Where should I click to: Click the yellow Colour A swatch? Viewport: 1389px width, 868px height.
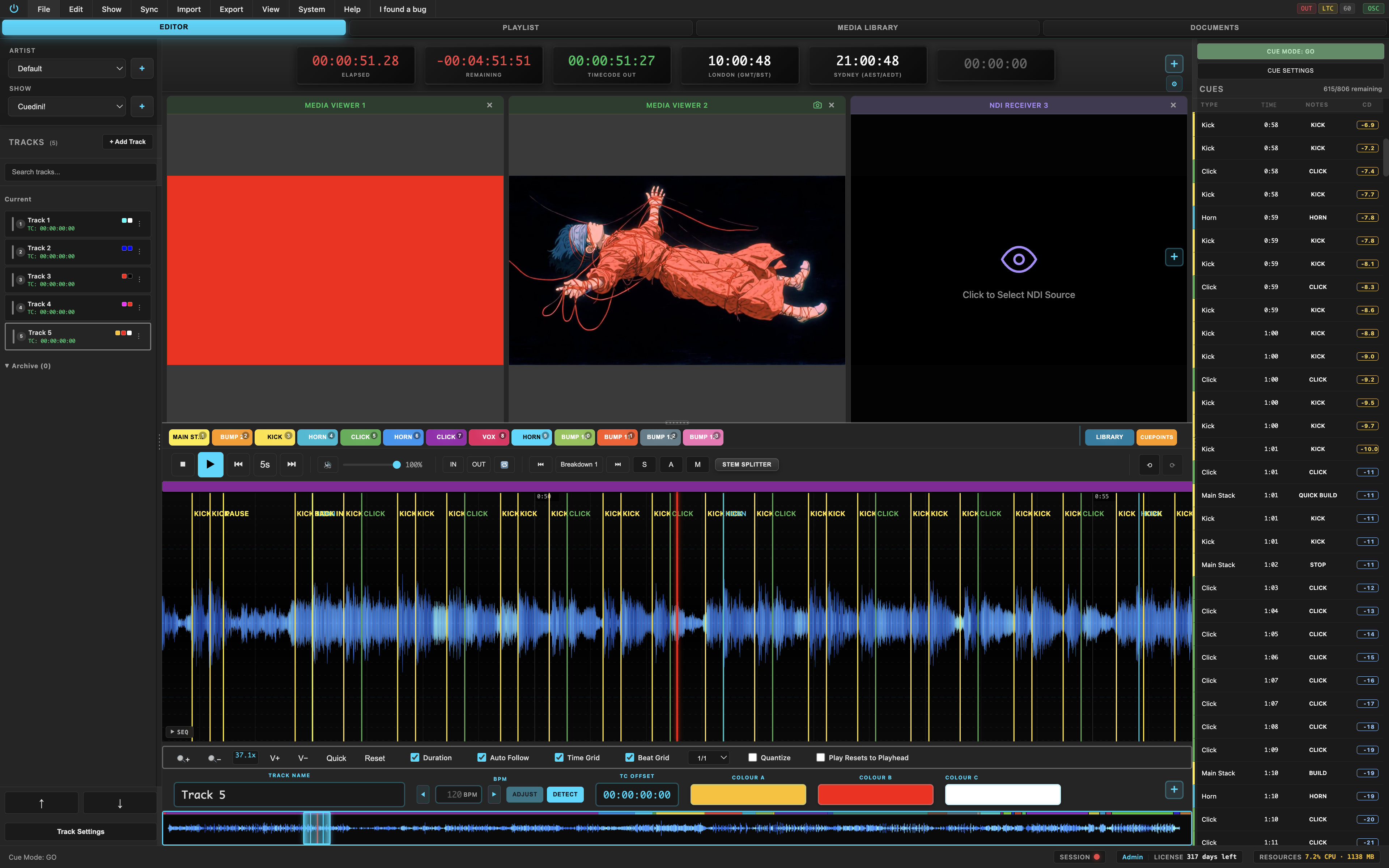[747, 795]
